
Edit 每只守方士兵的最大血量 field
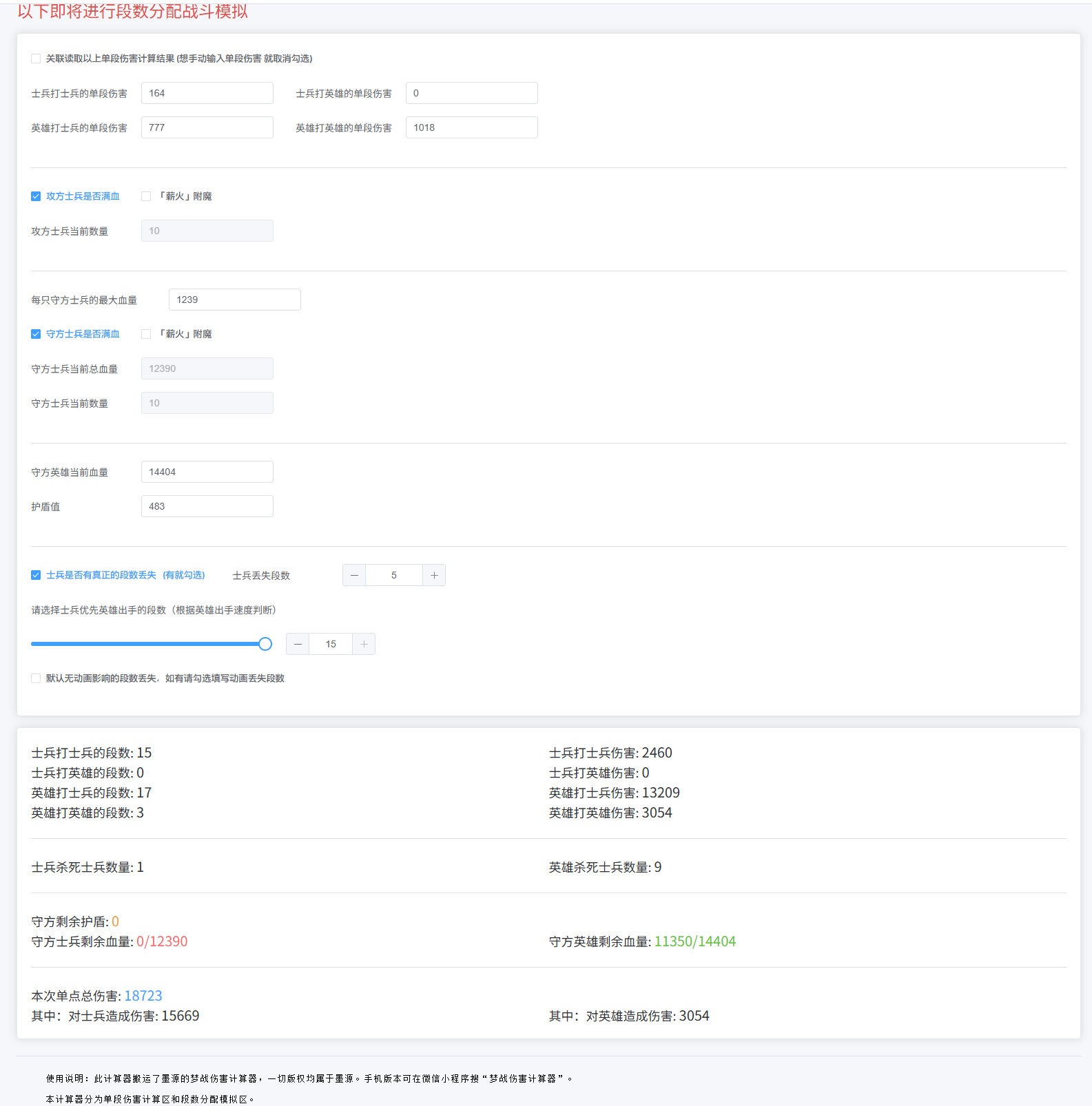coord(235,300)
